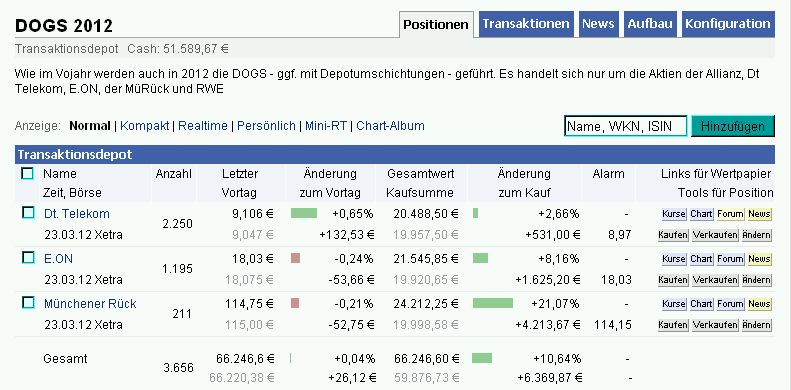Click Verkaufen for Münchener Rück
Screen dimensions: 791x390
pyautogui.click(x=715, y=325)
